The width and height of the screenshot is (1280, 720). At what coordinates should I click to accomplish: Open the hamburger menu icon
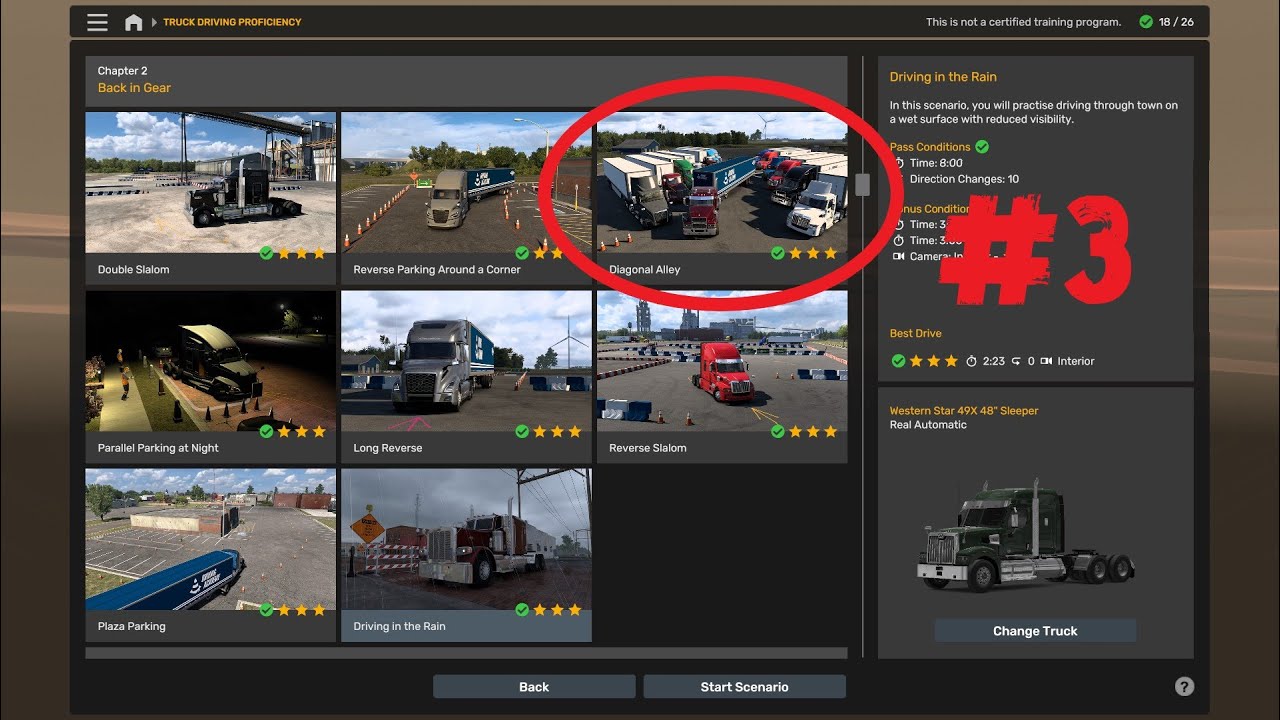coord(97,22)
